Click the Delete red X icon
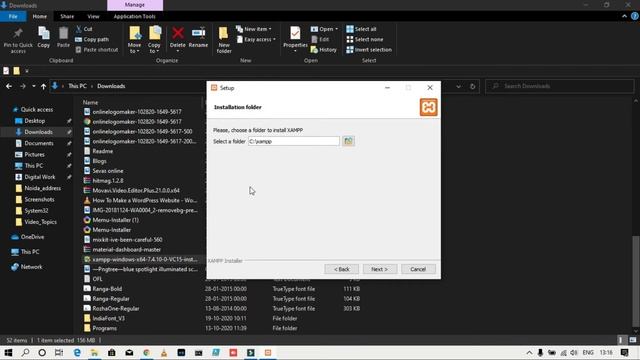The image size is (640, 360). 178,33
